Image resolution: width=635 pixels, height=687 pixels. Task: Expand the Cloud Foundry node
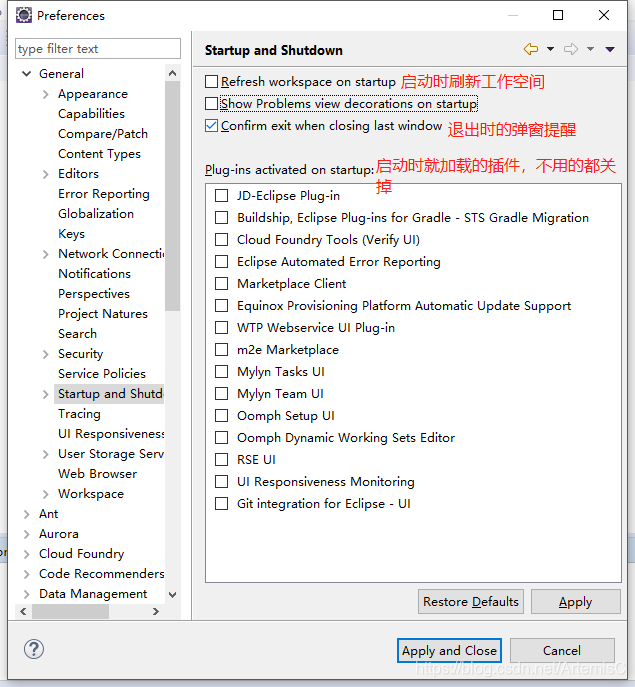[27, 554]
